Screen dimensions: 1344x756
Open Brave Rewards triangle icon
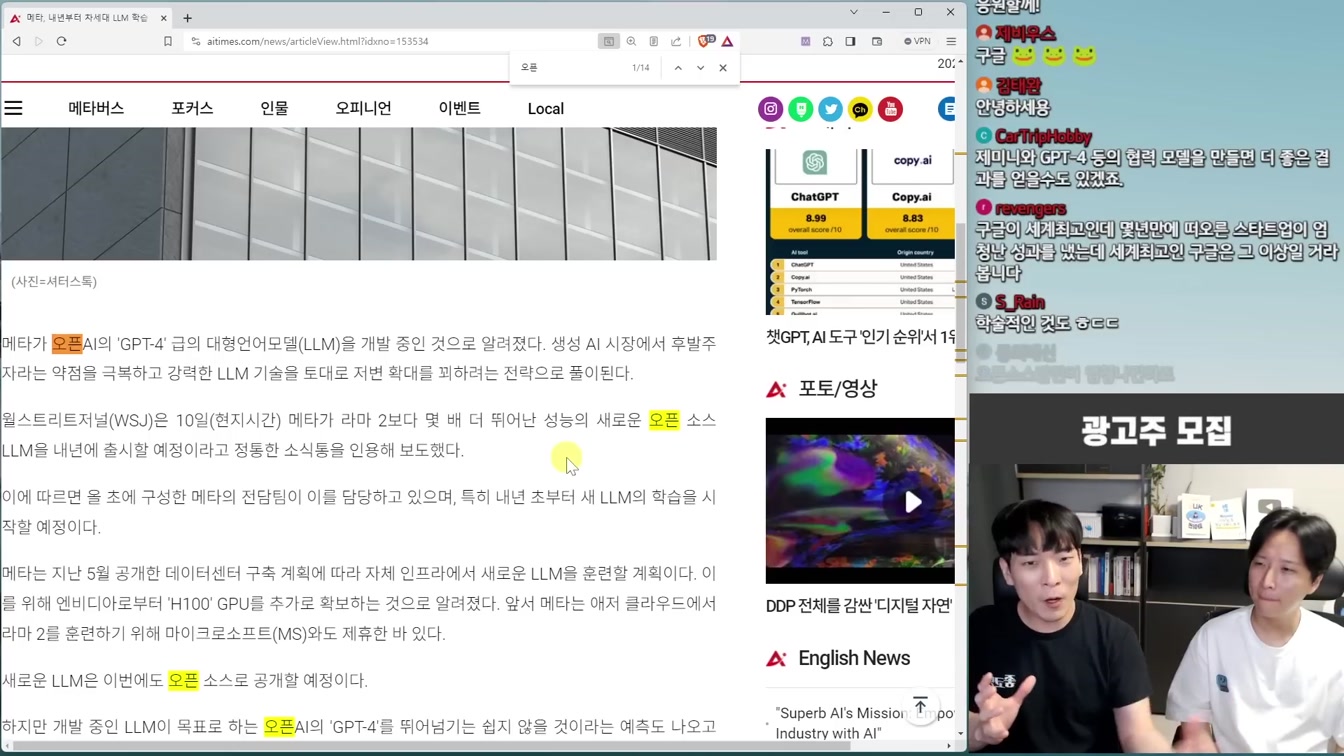pyautogui.click(x=727, y=41)
